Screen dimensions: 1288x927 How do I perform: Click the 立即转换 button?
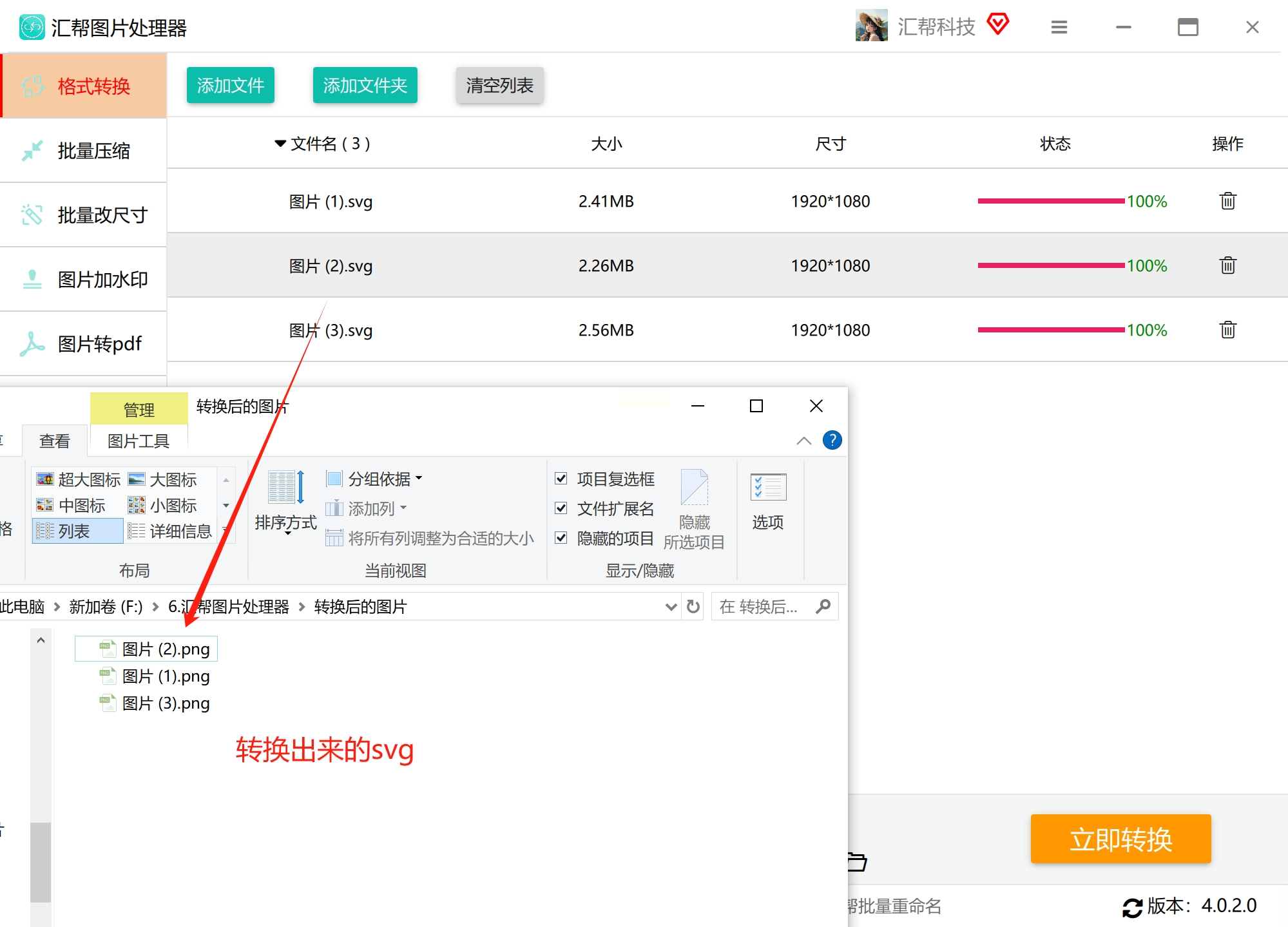click(x=1120, y=839)
